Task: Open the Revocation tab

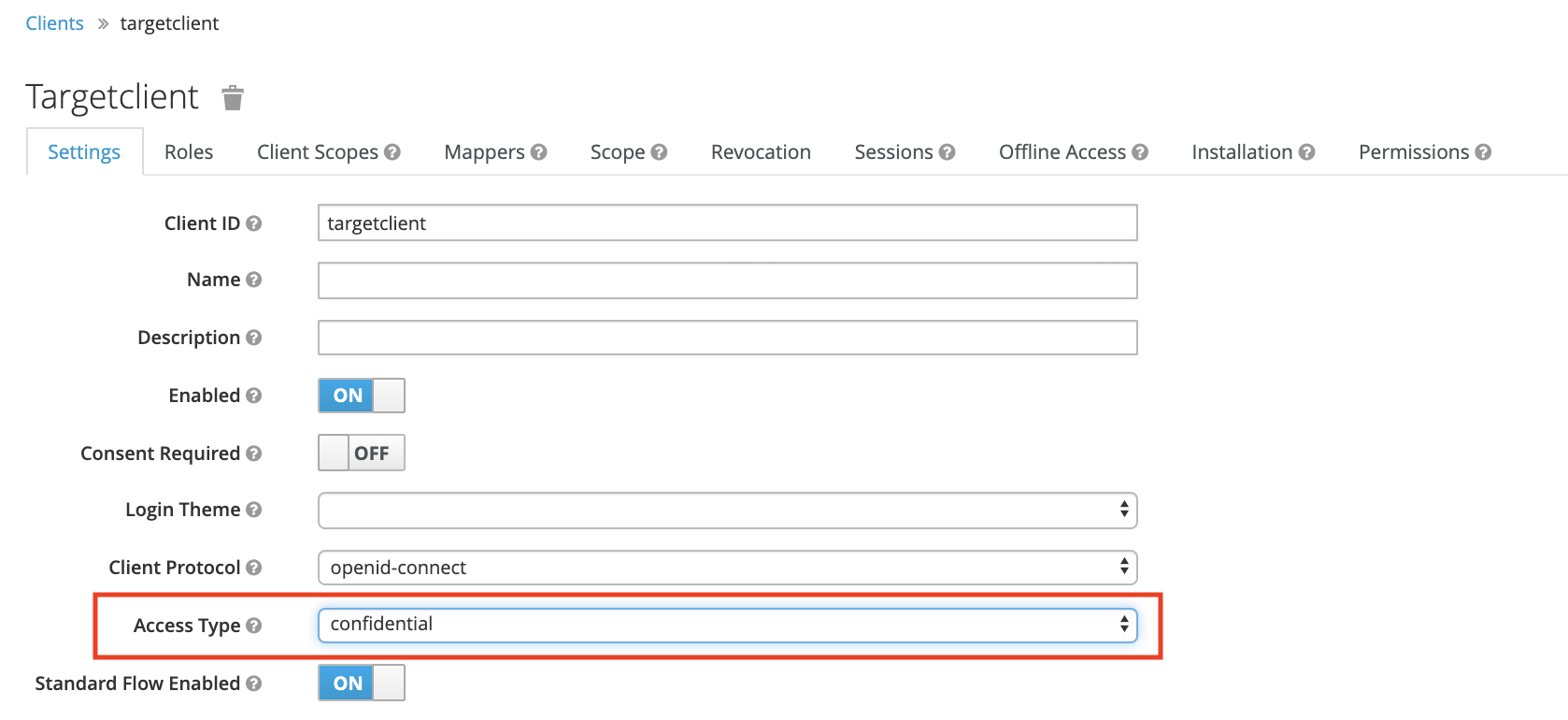Action: [761, 152]
